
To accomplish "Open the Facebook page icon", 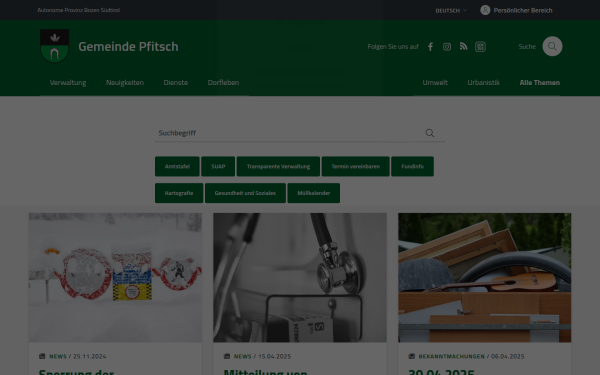I will (430, 47).
